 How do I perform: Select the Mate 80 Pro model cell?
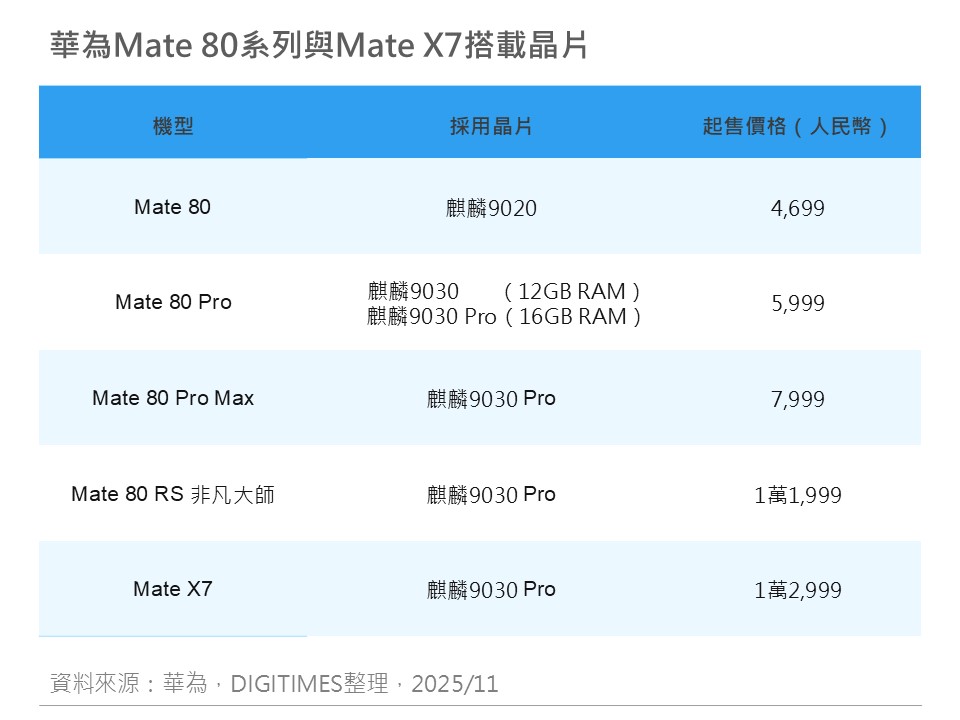173,302
